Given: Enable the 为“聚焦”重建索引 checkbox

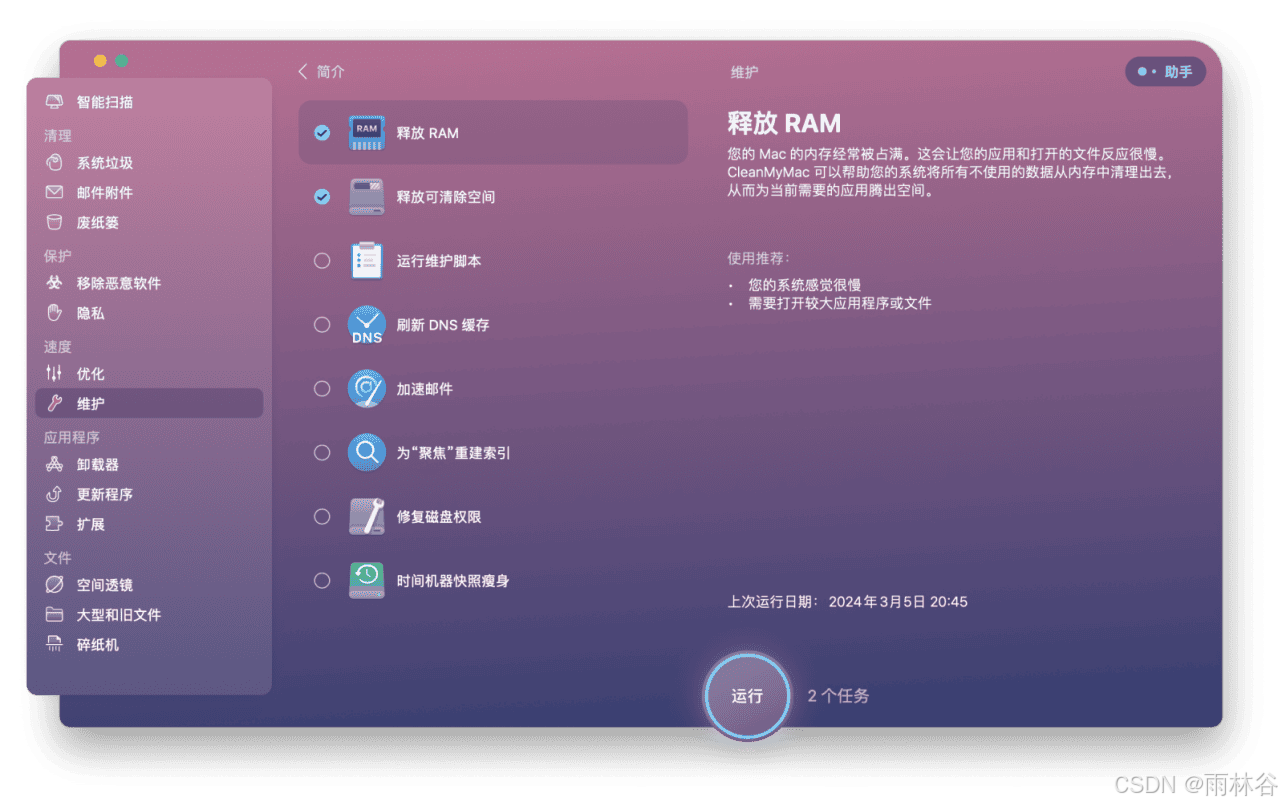Looking at the screenshot, I should (322, 453).
